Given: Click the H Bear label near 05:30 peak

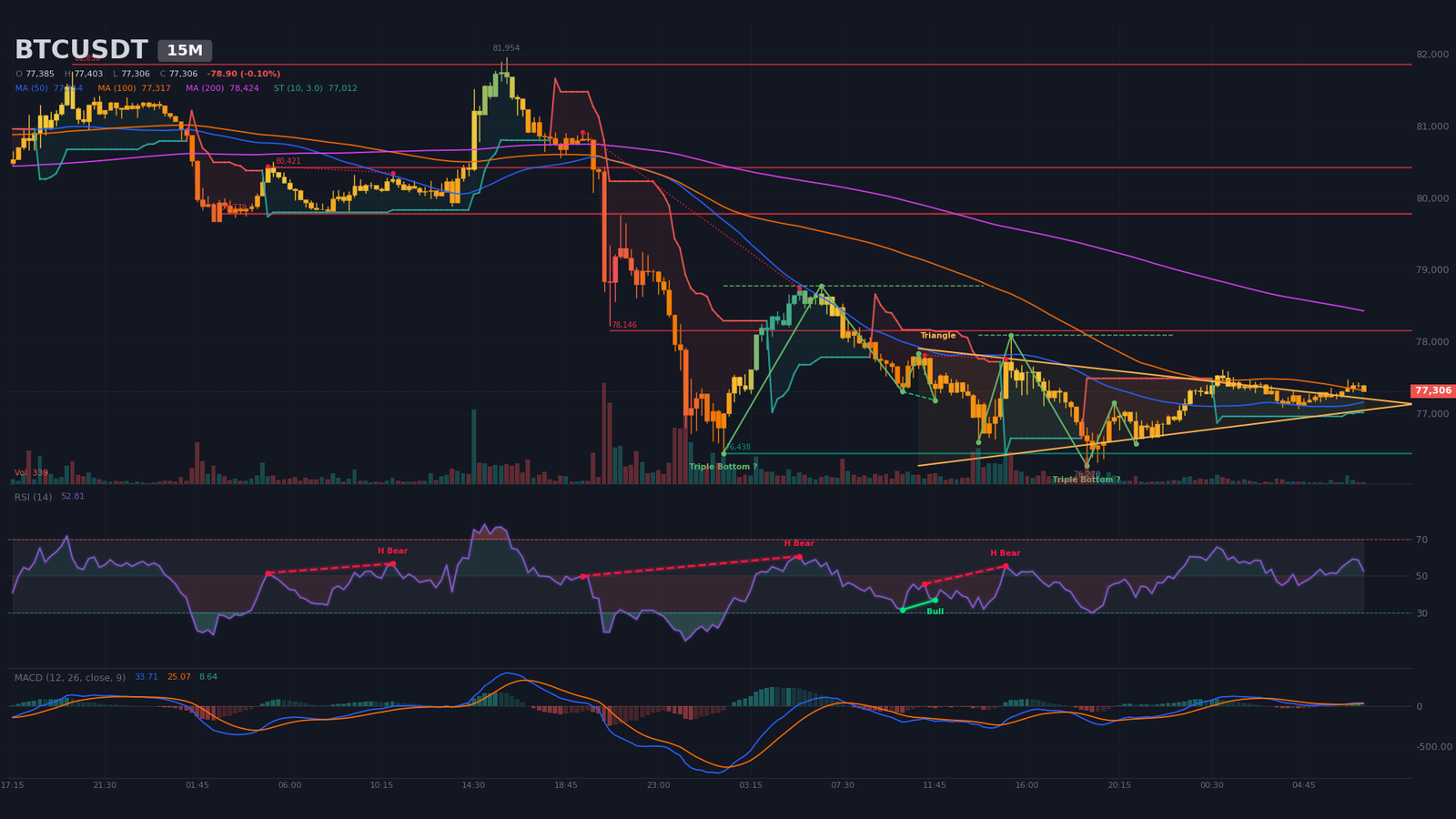Looking at the screenshot, I should [799, 543].
